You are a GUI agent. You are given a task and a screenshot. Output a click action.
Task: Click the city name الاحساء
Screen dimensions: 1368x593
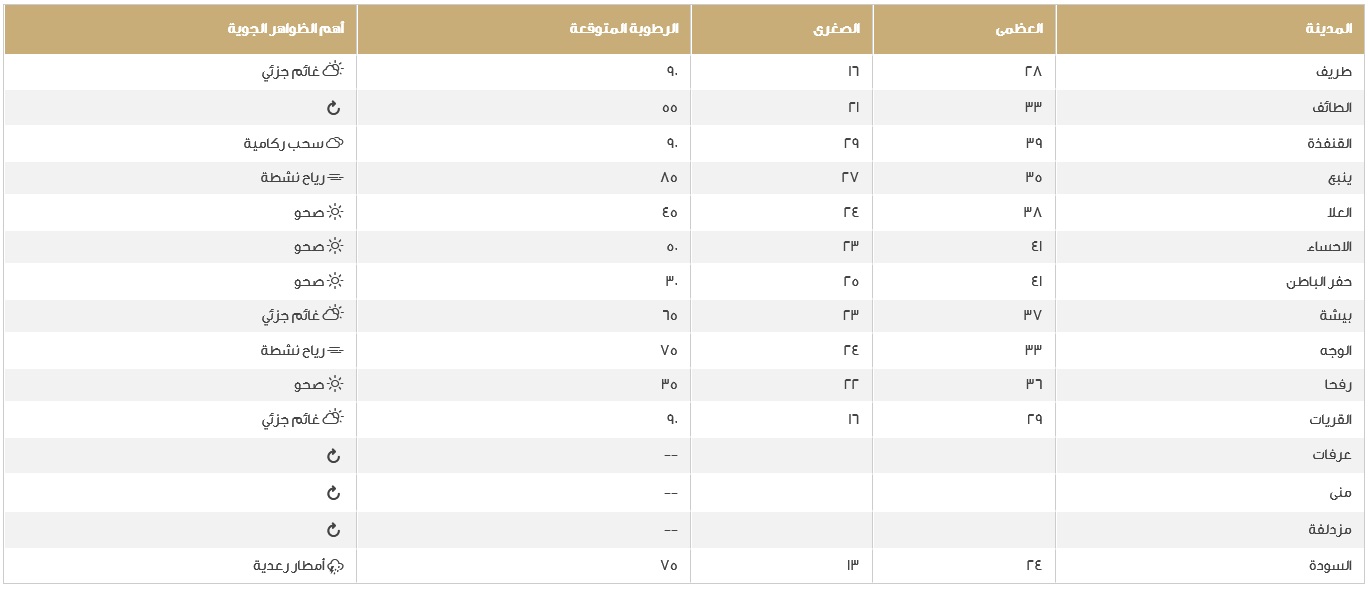tap(1328, 247)
